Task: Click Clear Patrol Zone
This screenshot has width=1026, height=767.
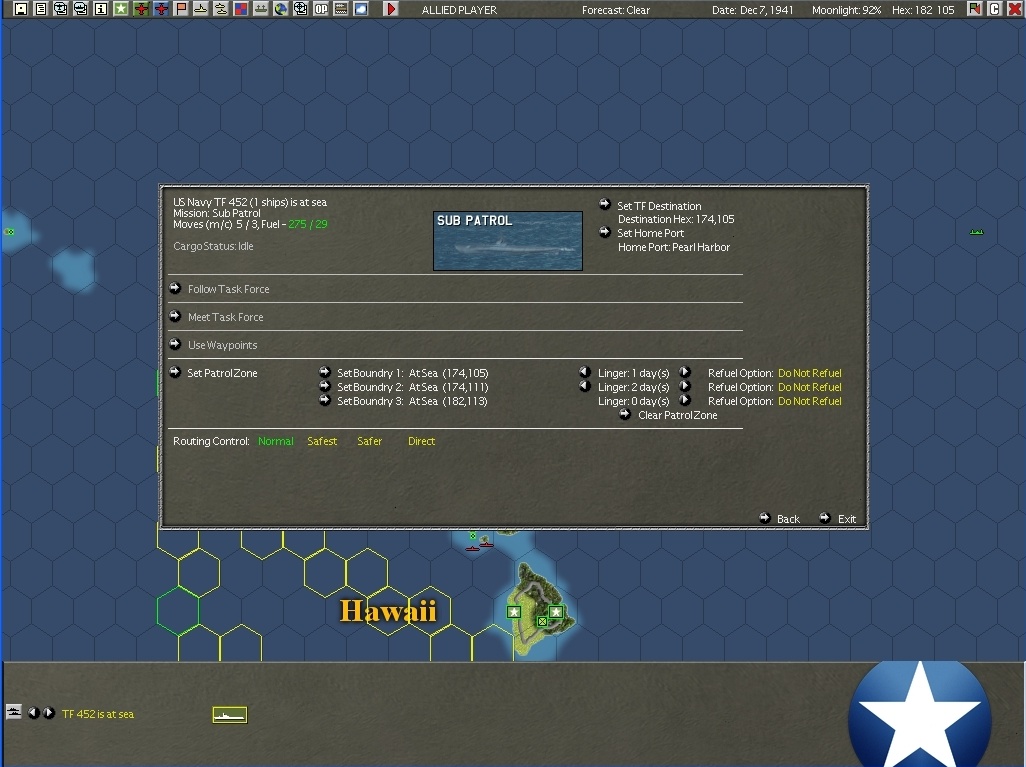Action: point(677,415)
